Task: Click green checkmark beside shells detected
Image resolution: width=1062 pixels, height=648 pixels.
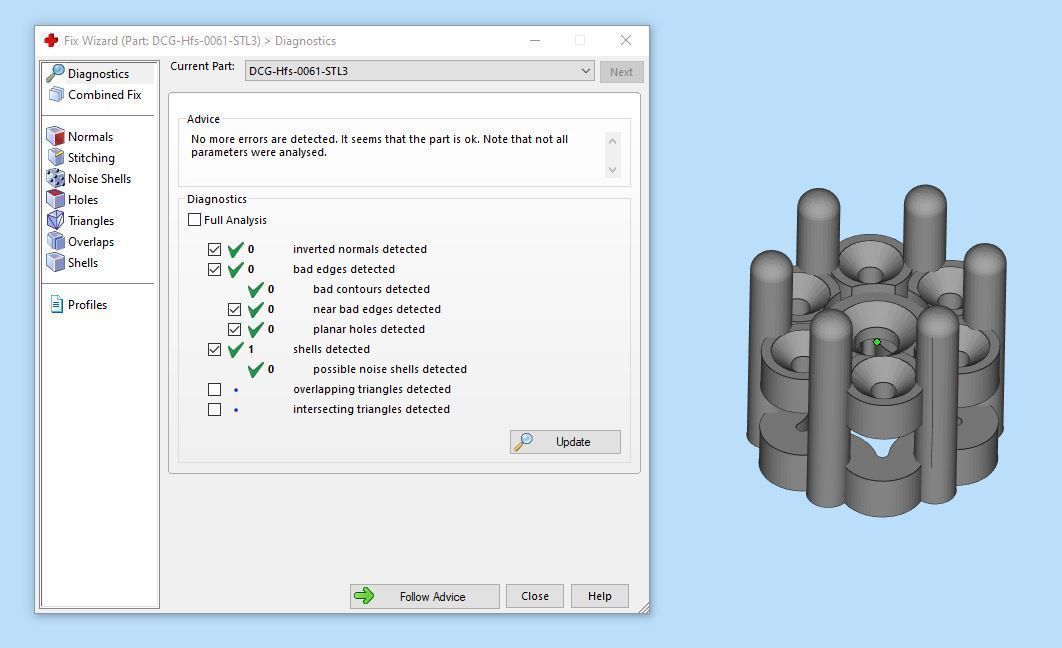Action: click(235, 349)
